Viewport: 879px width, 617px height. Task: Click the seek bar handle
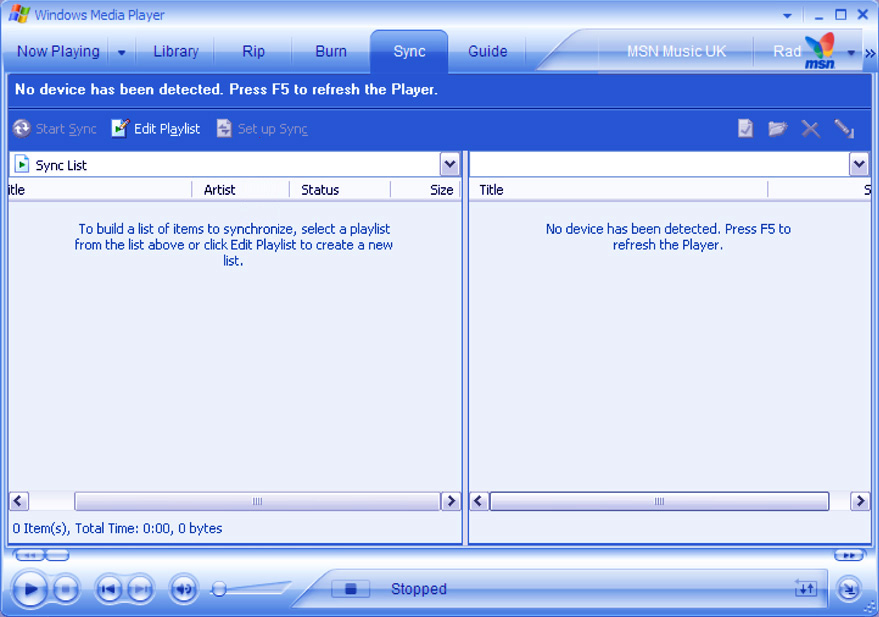[x=57, y=555]
